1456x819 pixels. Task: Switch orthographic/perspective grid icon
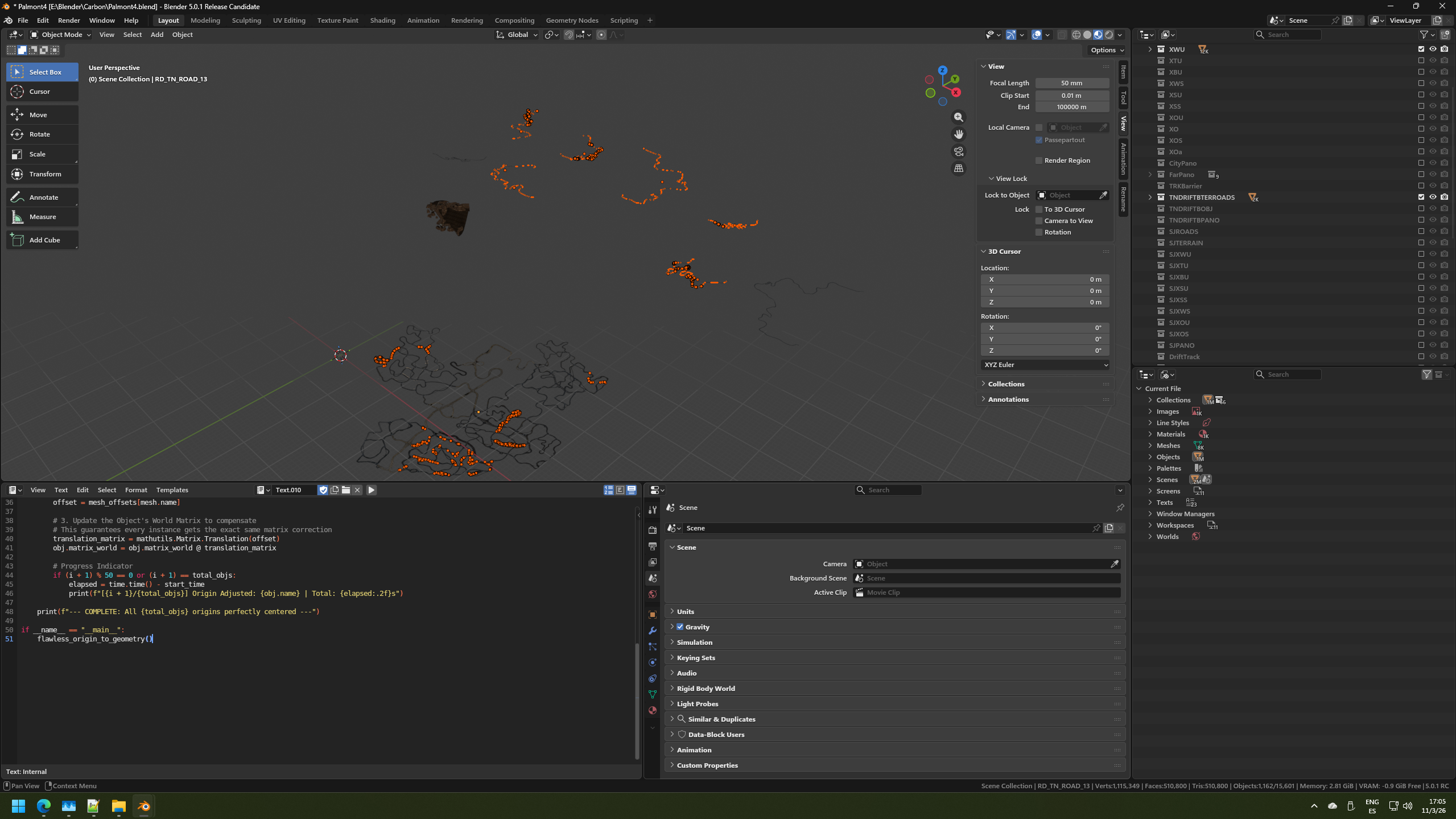[959, 168]
